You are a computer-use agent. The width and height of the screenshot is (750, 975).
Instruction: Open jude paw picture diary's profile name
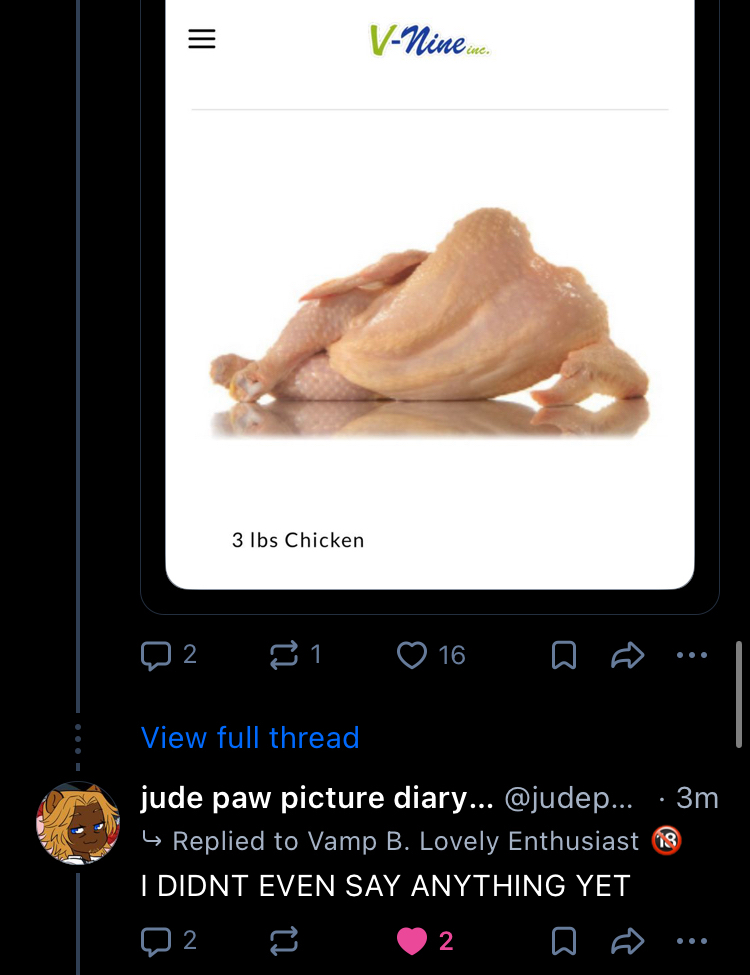pyautogui.click(x=317, y=798)
